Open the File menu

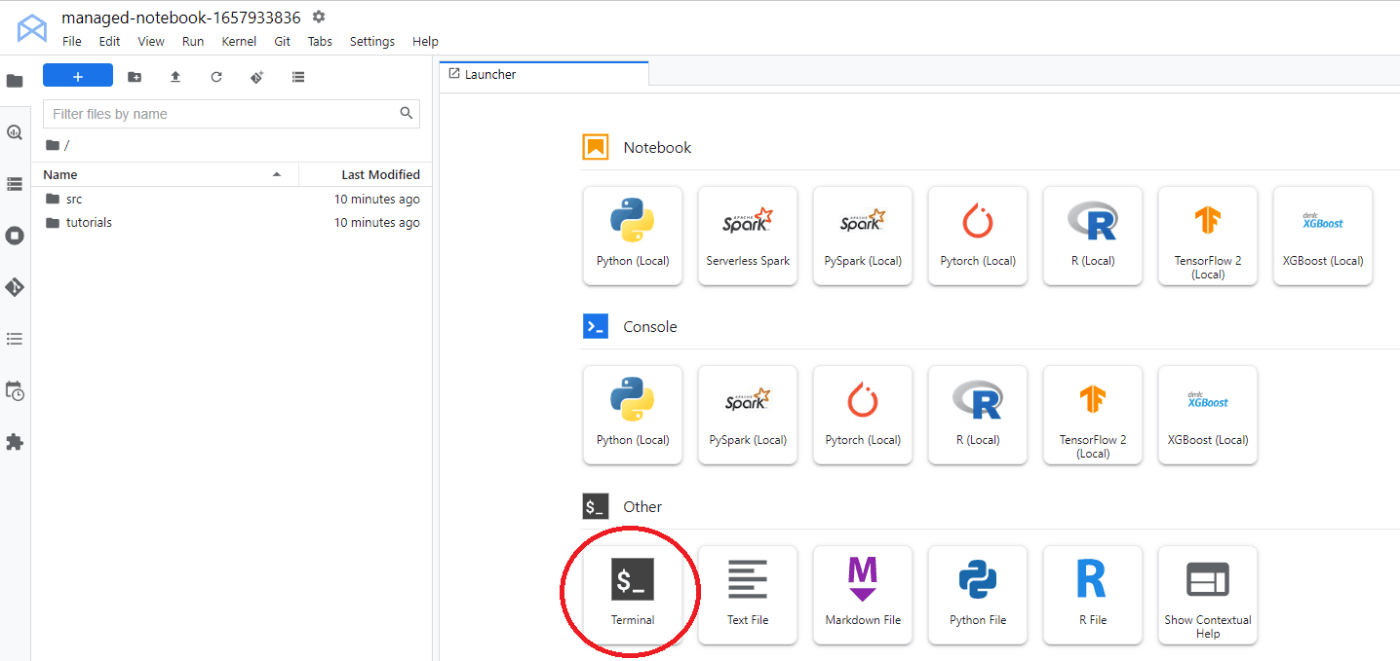[x=72, y=41]
